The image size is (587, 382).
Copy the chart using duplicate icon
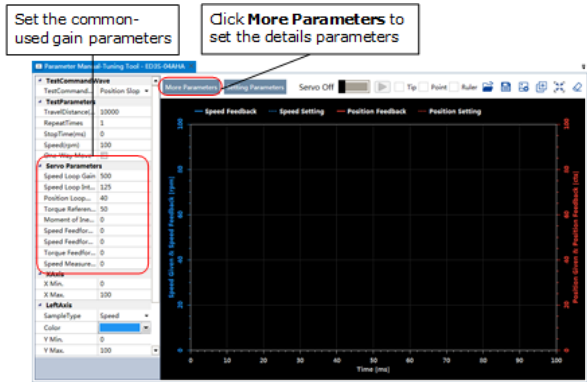pyautogui.click(x=541, y=87)
